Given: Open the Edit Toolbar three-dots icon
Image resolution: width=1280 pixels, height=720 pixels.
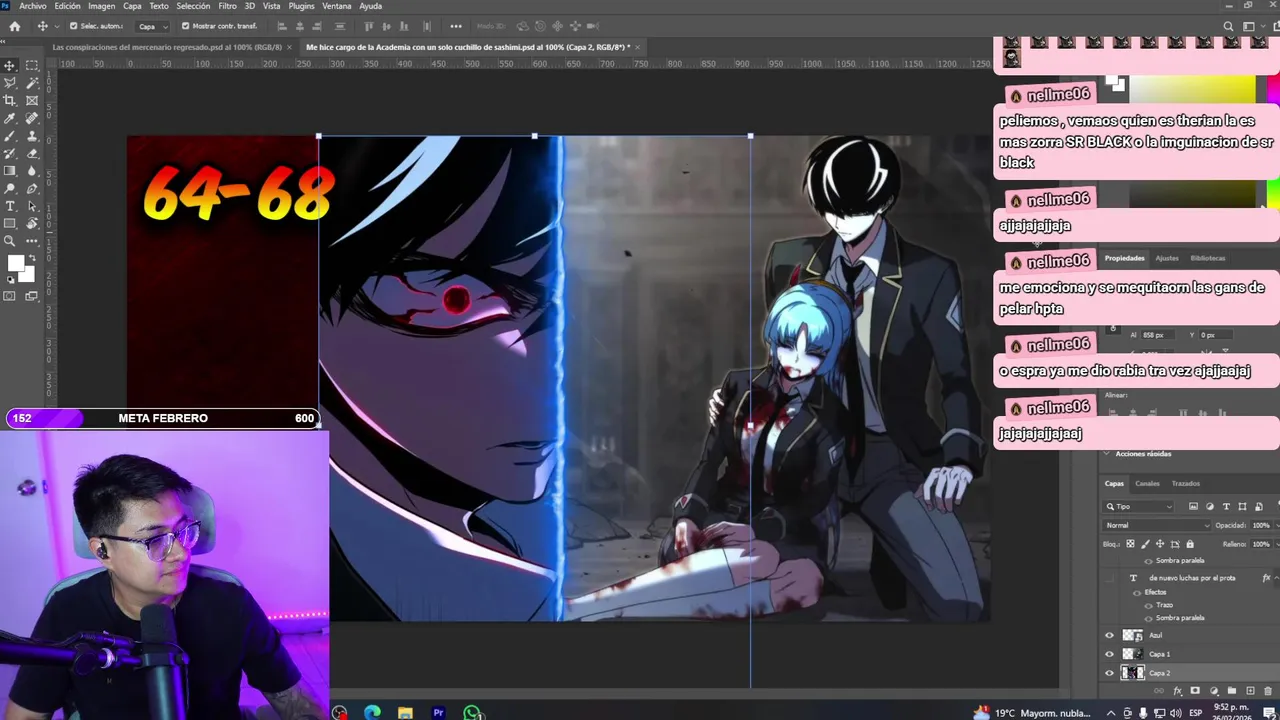Looking at the screenshot, I should [32, 241].
